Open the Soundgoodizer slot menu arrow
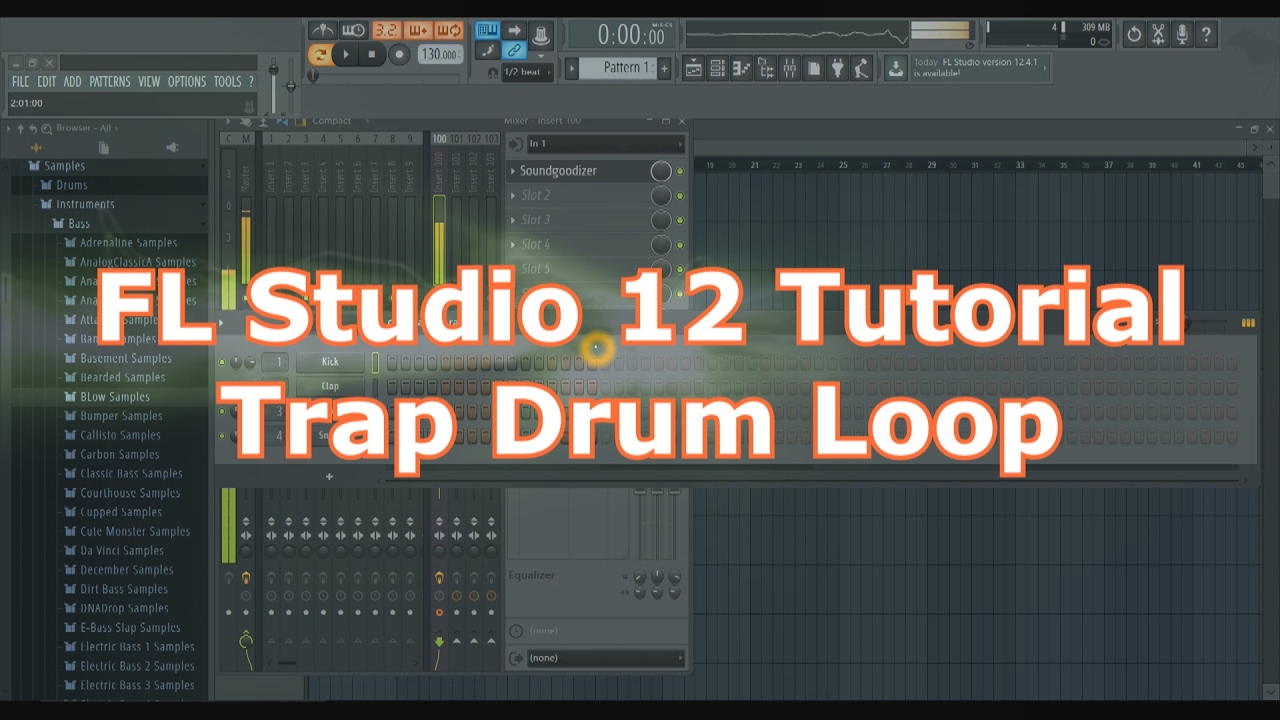The image size is (1280, 720). pyautogui.click(x=513, y=171)
